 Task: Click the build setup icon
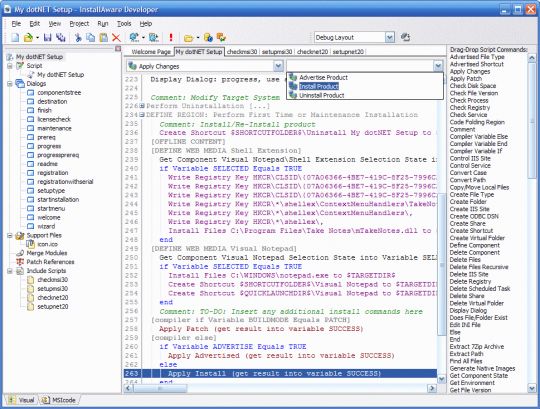coord(134,37)
